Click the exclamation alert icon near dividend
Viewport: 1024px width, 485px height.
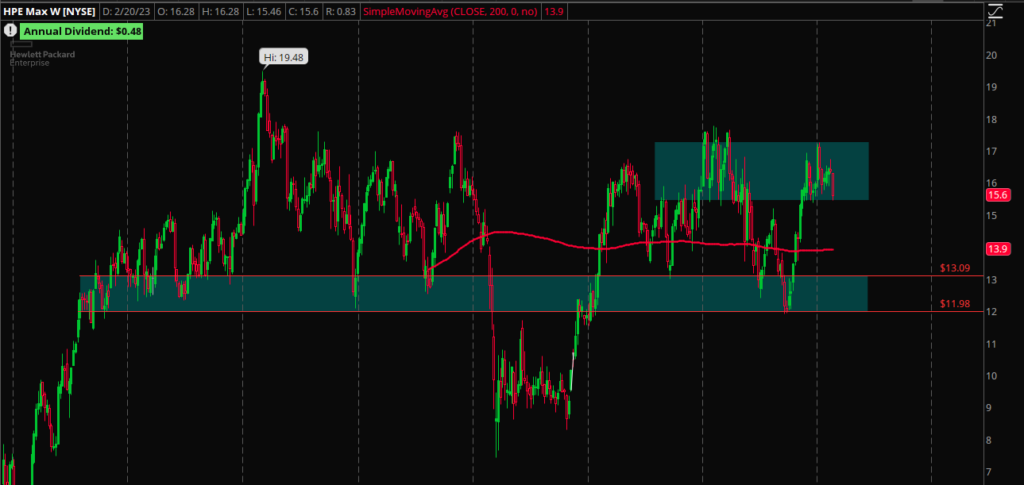(x=10, y=31)
